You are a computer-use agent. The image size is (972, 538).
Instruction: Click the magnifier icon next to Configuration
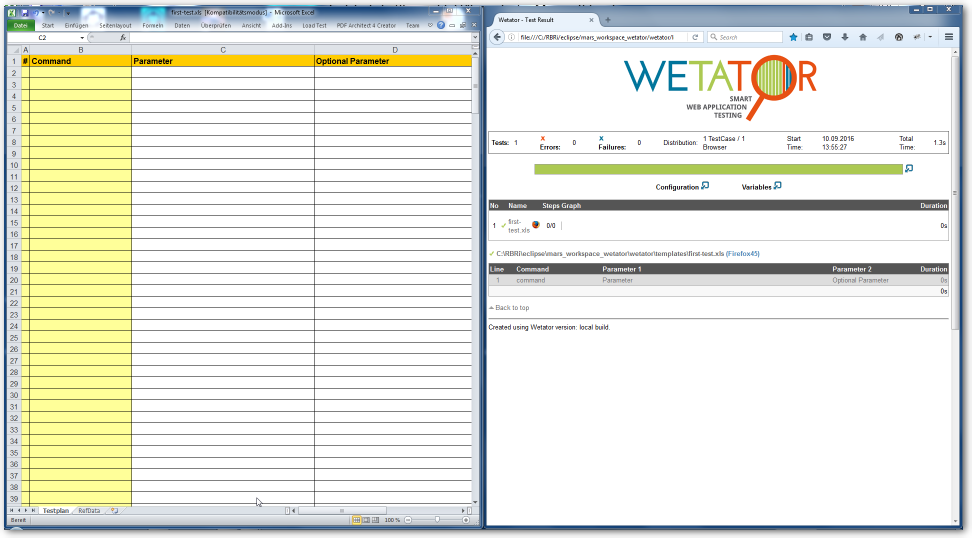point(705,186)
